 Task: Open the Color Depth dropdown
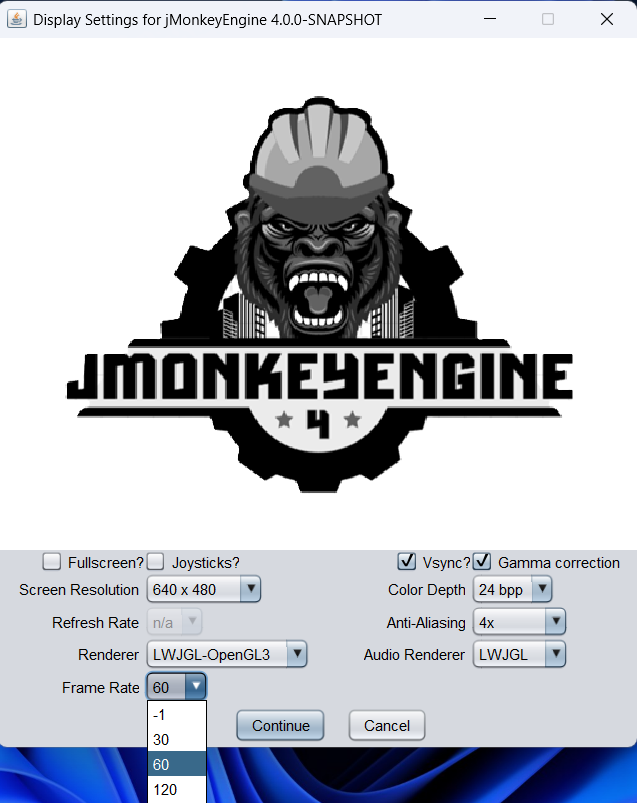[x=512, y=589]
